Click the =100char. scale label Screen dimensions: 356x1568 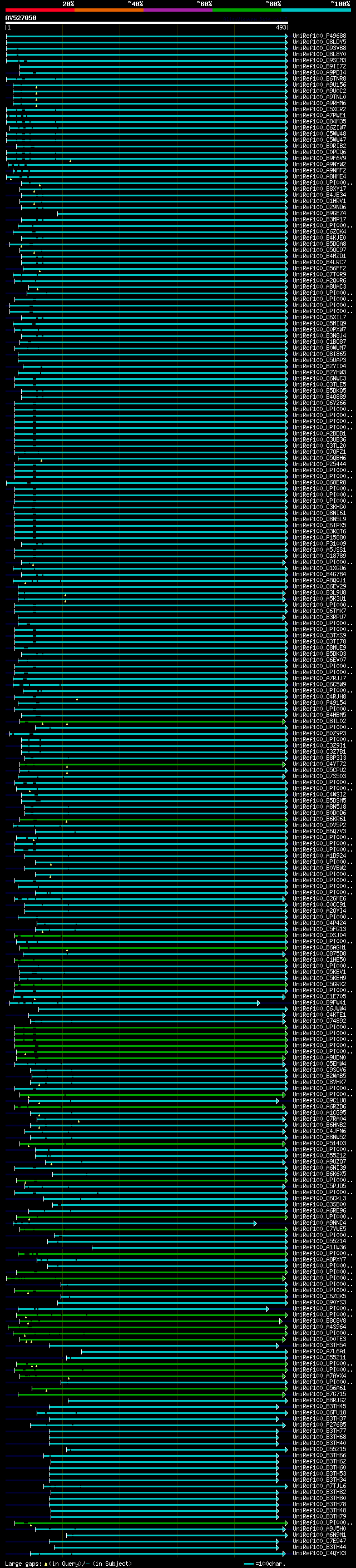click(x=270, y=1563)
